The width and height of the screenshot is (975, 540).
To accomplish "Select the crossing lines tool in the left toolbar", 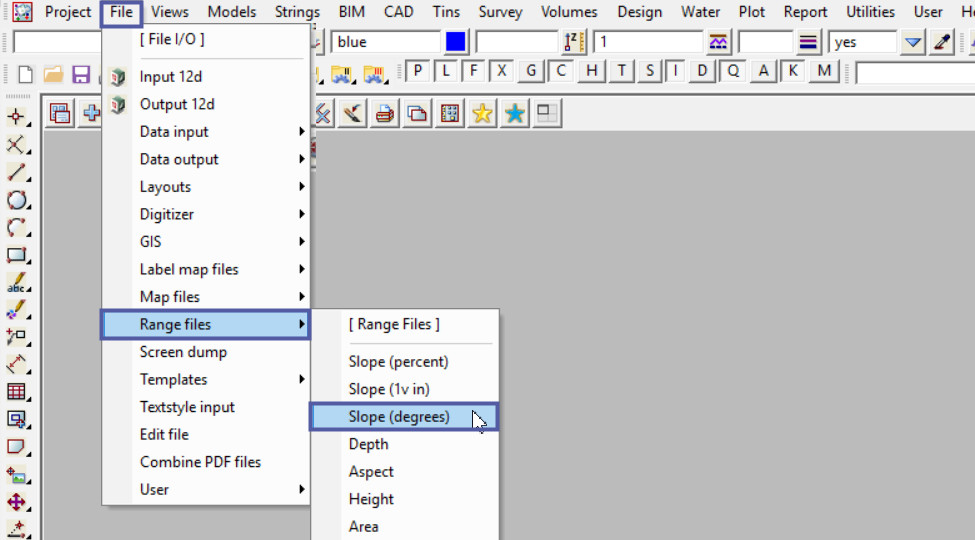I will 17,144.
